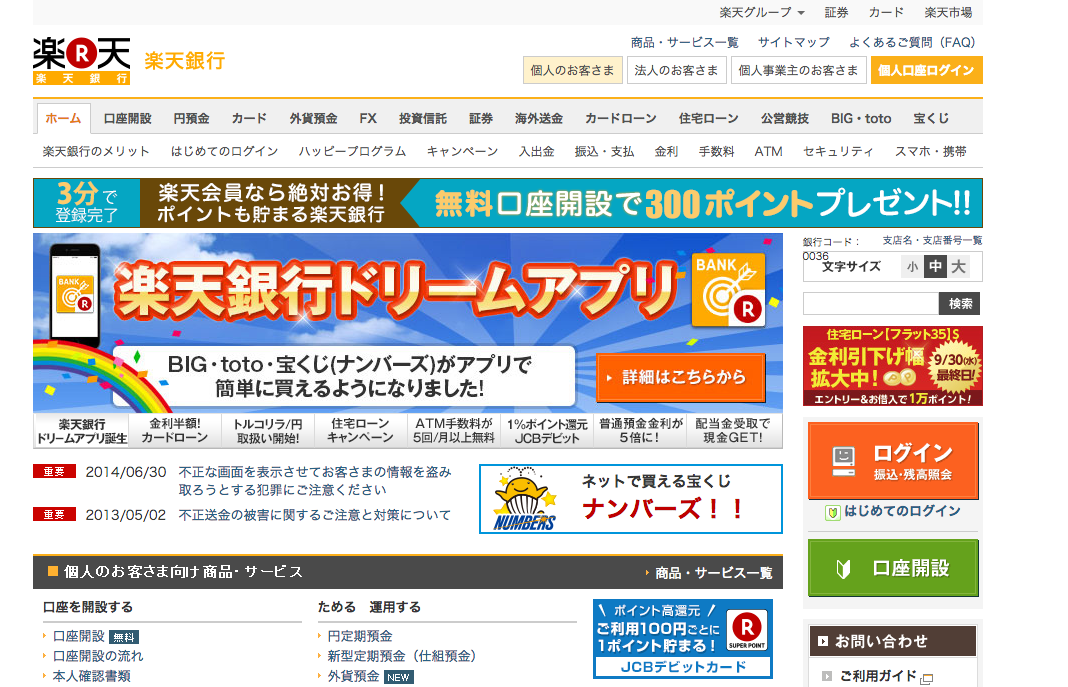Open the ナンバーズ lottery banner
The width and height of the screenshot is (1068, 687).
631,499
